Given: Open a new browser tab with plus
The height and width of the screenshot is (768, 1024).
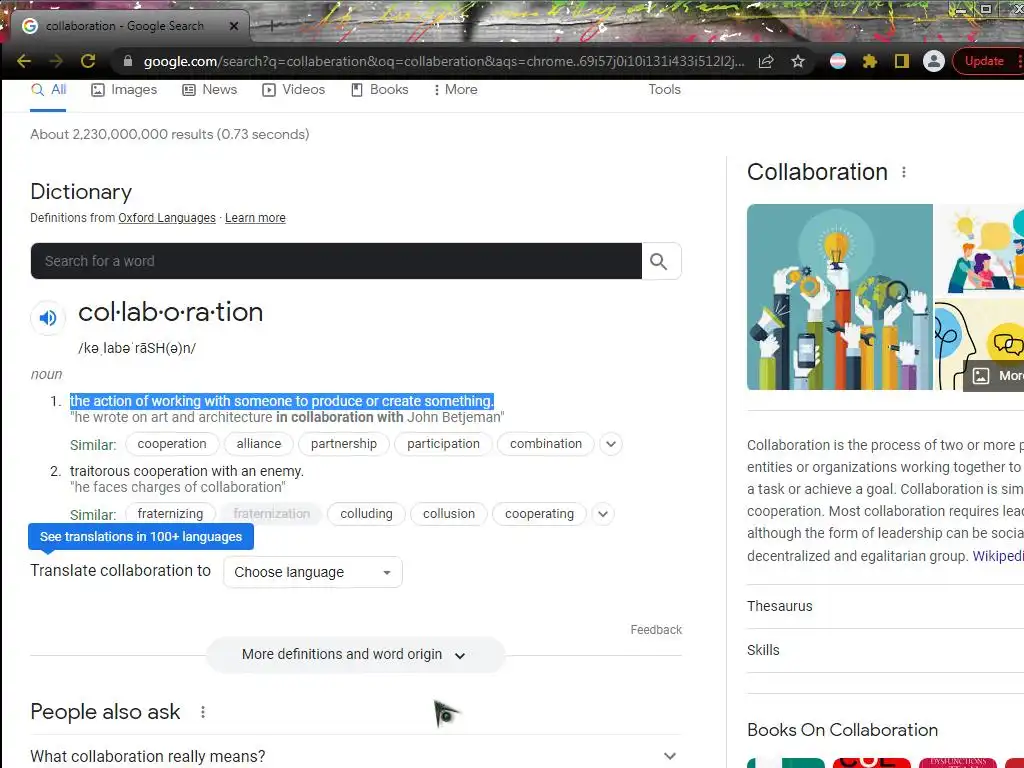Looking at the screenshot, I should 272,26.
